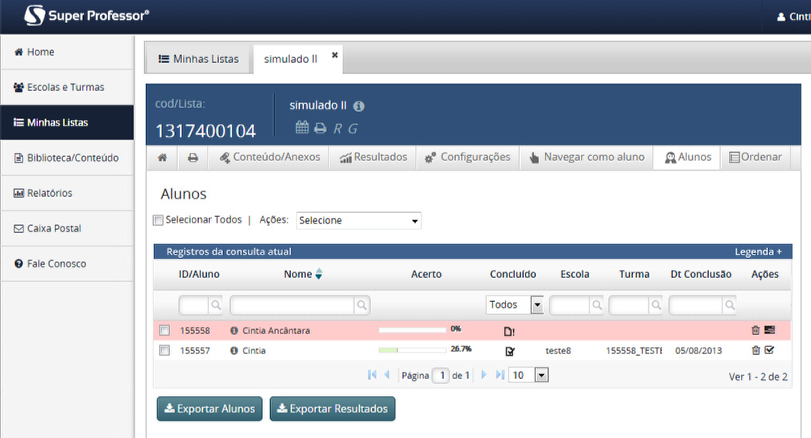Open the Concluído Todos filter dropdown
Viewport: 811px width, 438px height.
coord(514,305)
